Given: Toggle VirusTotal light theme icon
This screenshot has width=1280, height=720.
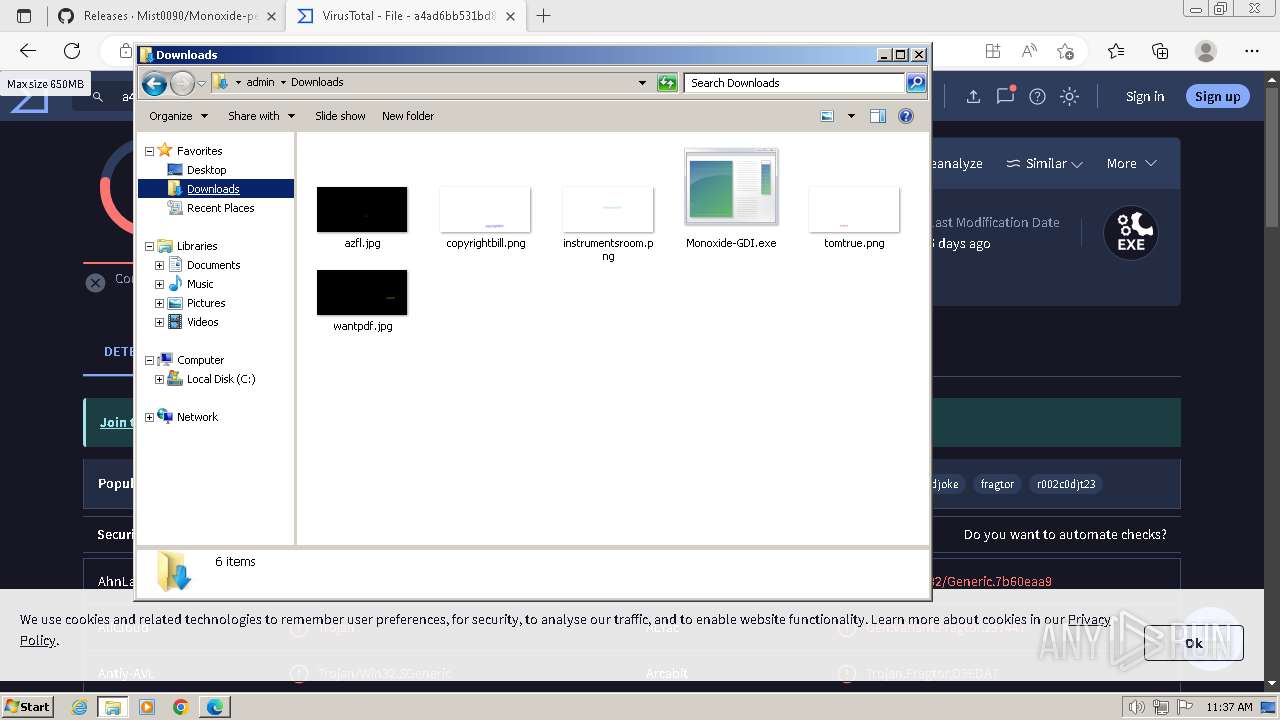Looking at the screenshot, I should [x=1069, y=96].
